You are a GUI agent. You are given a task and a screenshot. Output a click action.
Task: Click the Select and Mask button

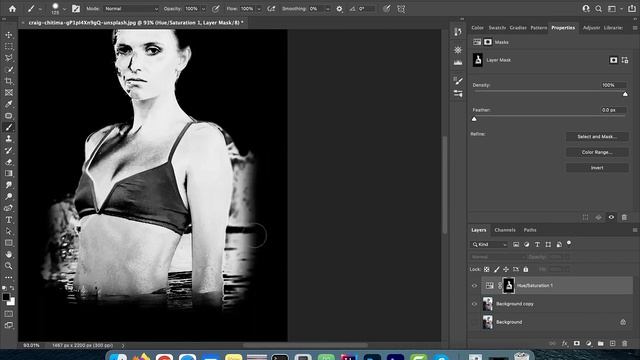pos(597,137)
